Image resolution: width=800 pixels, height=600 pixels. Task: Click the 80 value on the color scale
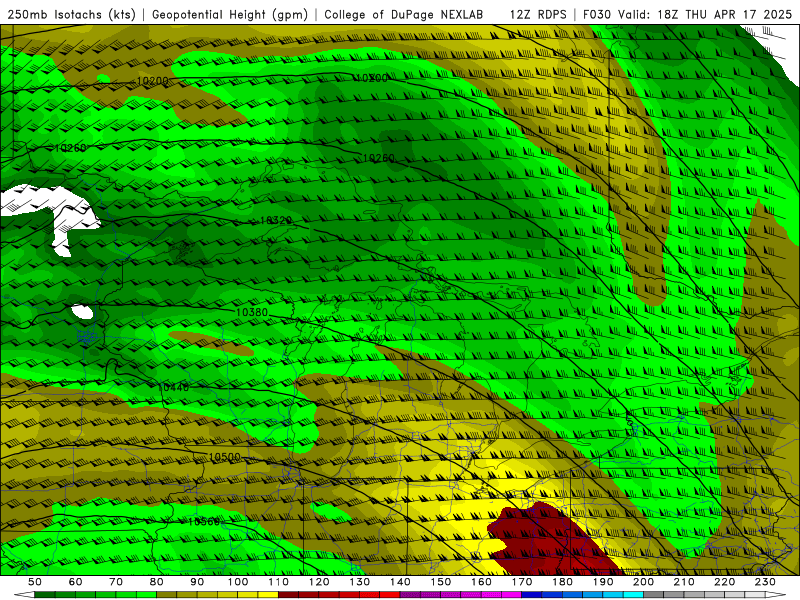(x=157, y=582)
